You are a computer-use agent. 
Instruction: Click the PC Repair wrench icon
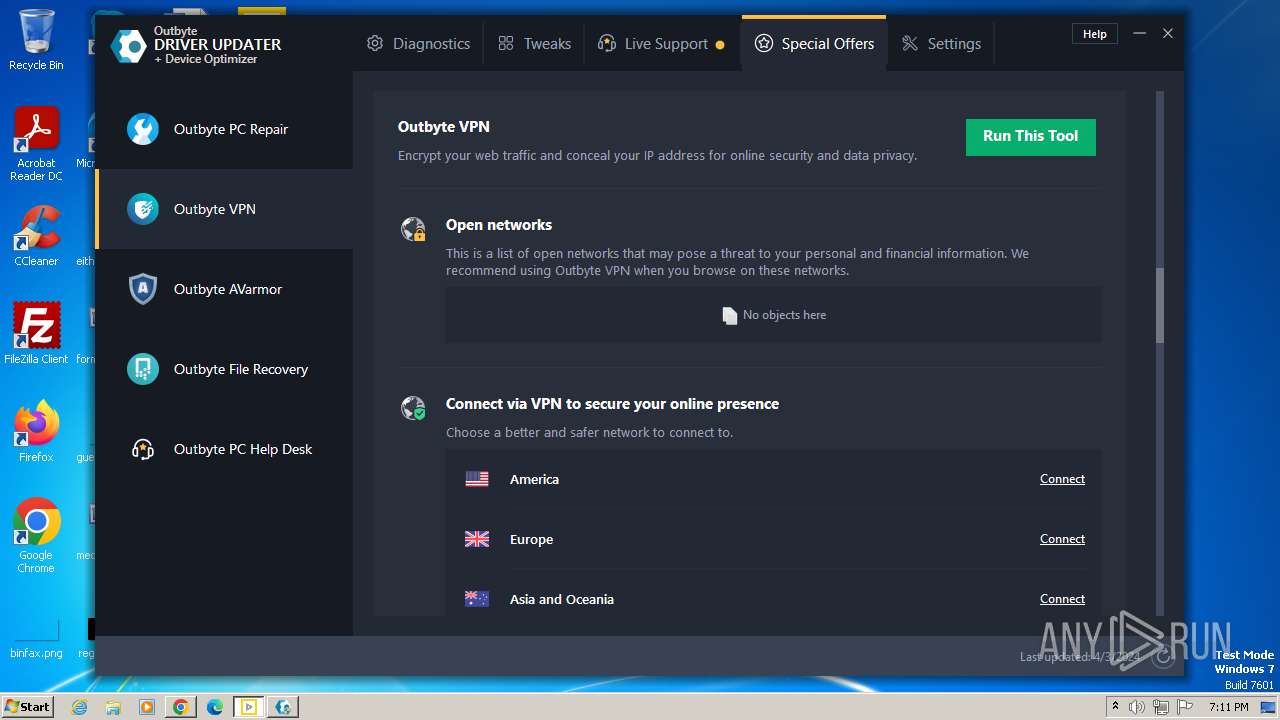(x=143, y=129)
